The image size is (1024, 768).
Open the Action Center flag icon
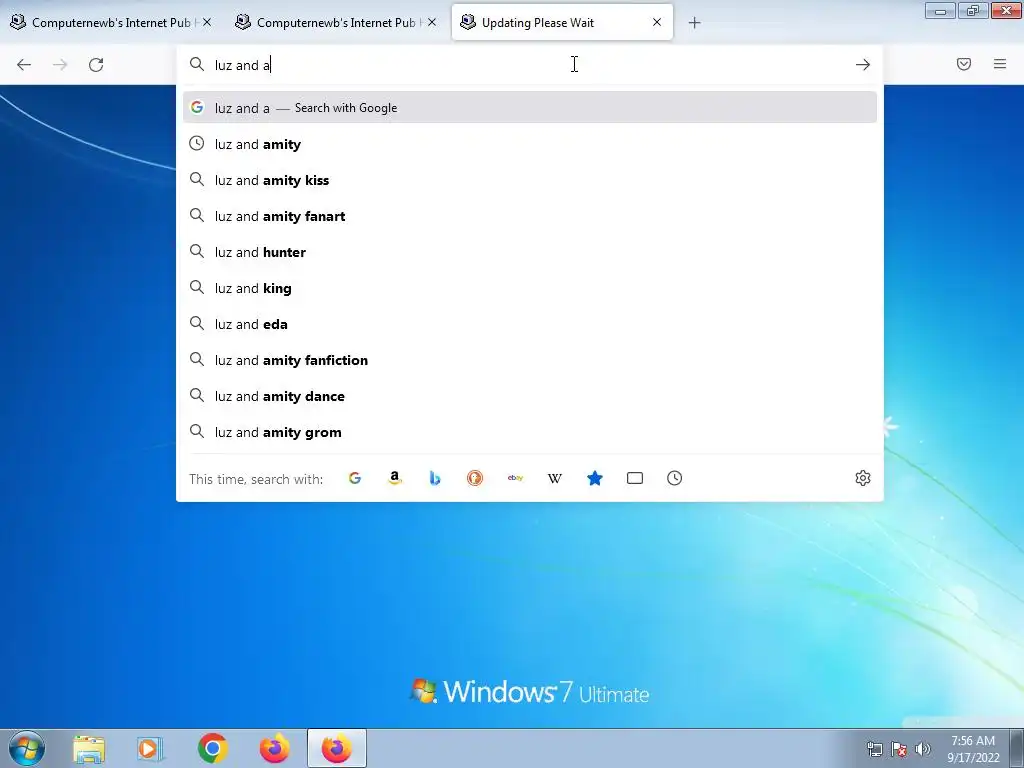[x=899, y=749]
